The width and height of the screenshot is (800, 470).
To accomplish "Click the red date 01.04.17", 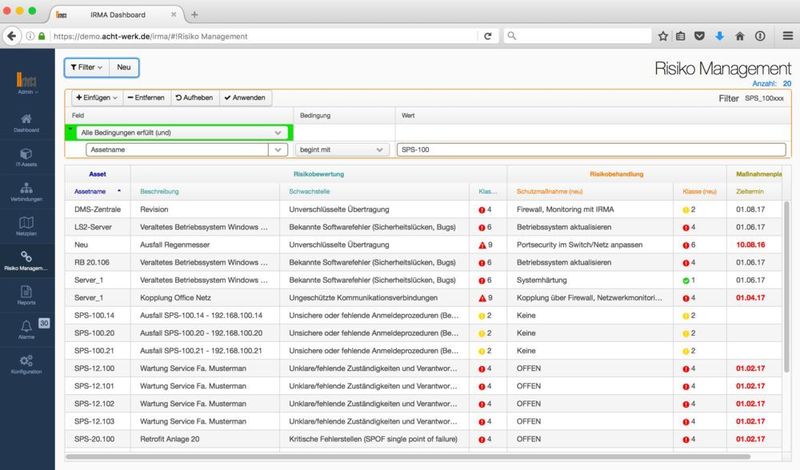I will (750, 298).
